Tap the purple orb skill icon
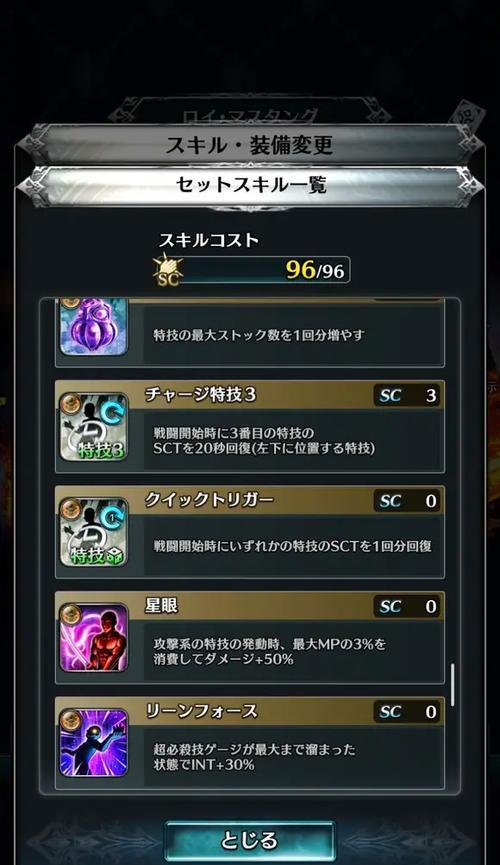Image resolution: width=500 pixels, height=865 pixels. click(x=94, y=327)
